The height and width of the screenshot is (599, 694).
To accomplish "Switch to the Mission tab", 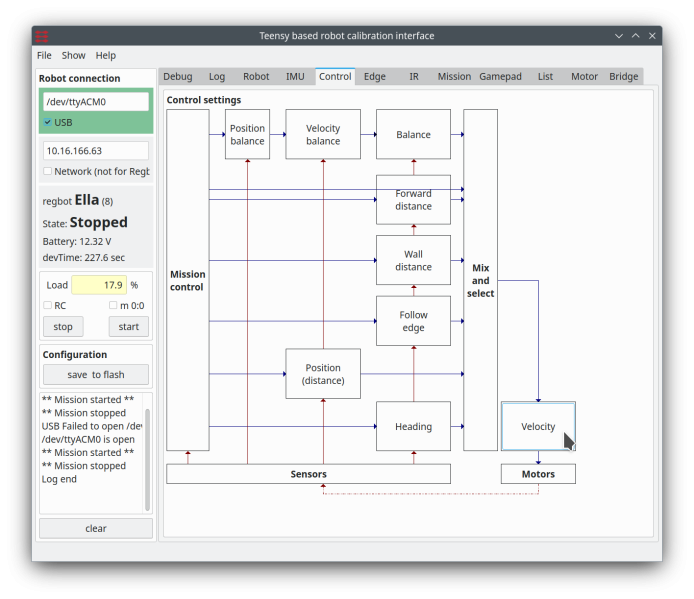I will click(x=454, y=77).
